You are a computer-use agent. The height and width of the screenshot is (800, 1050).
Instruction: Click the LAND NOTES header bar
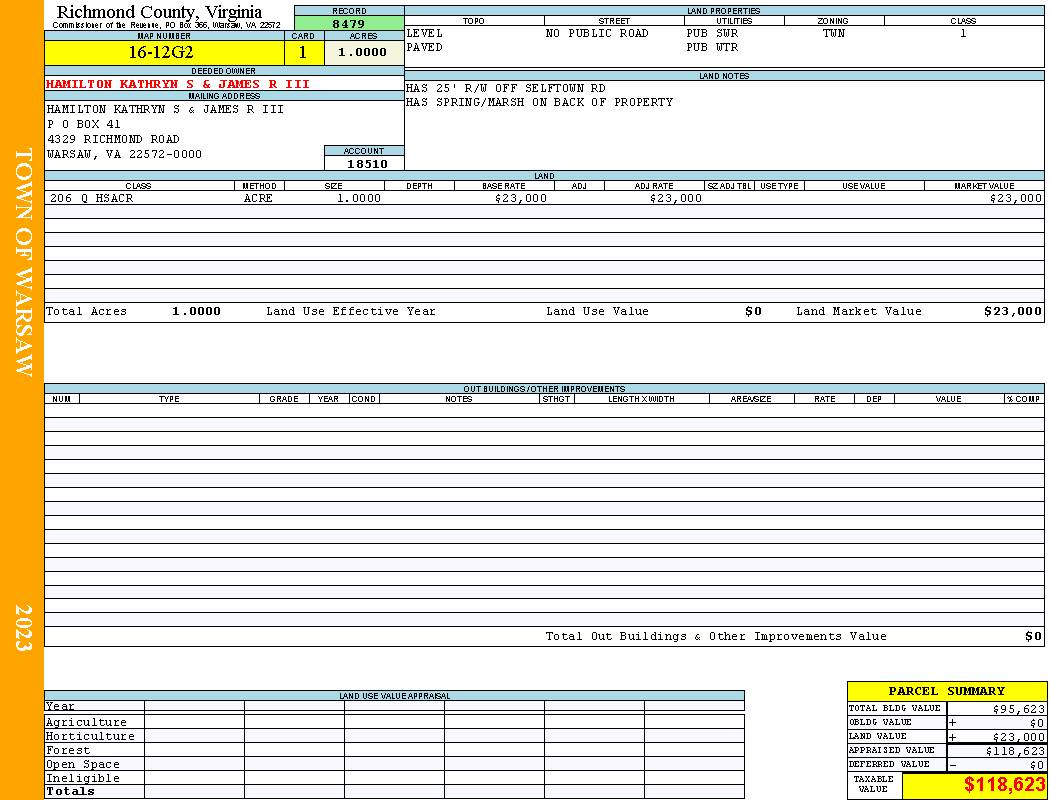[x=724, y=76]
